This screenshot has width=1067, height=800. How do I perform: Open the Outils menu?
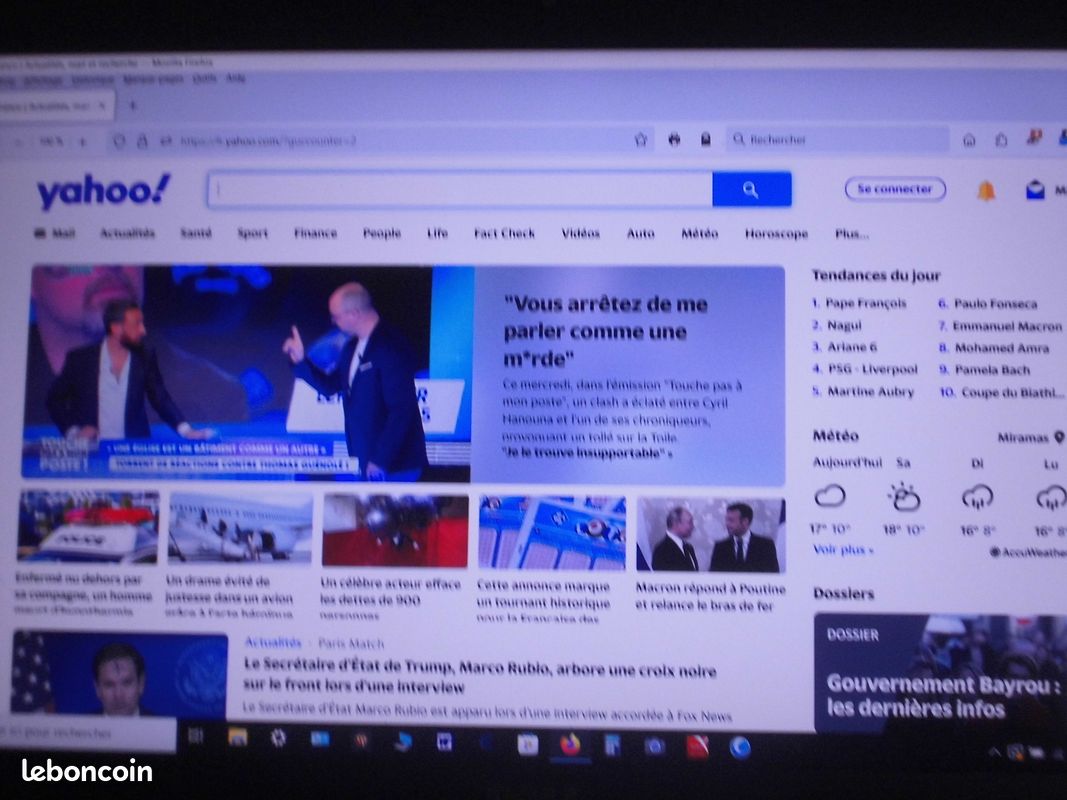pos(204,79)
